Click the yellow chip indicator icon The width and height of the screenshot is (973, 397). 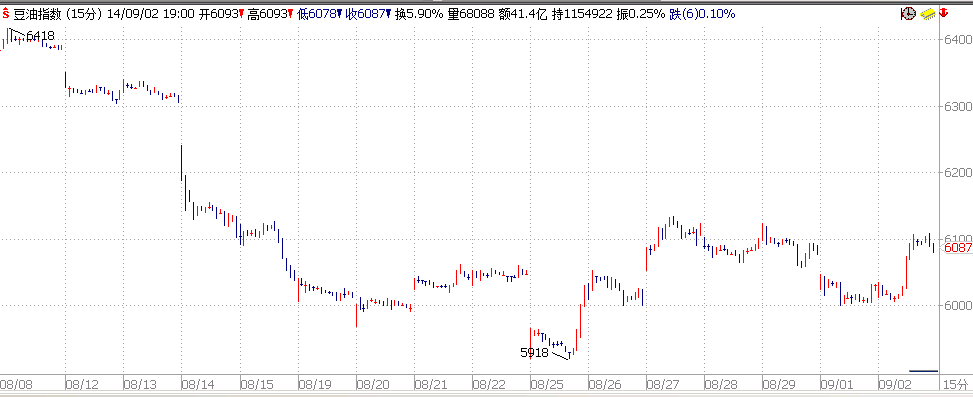(928, 13)
